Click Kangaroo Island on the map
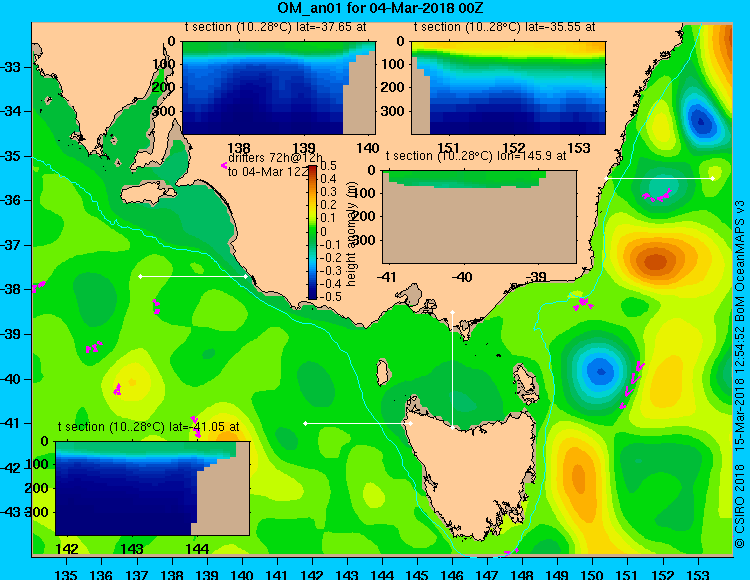This screenshot has width=750, height=580. (148, 194)
